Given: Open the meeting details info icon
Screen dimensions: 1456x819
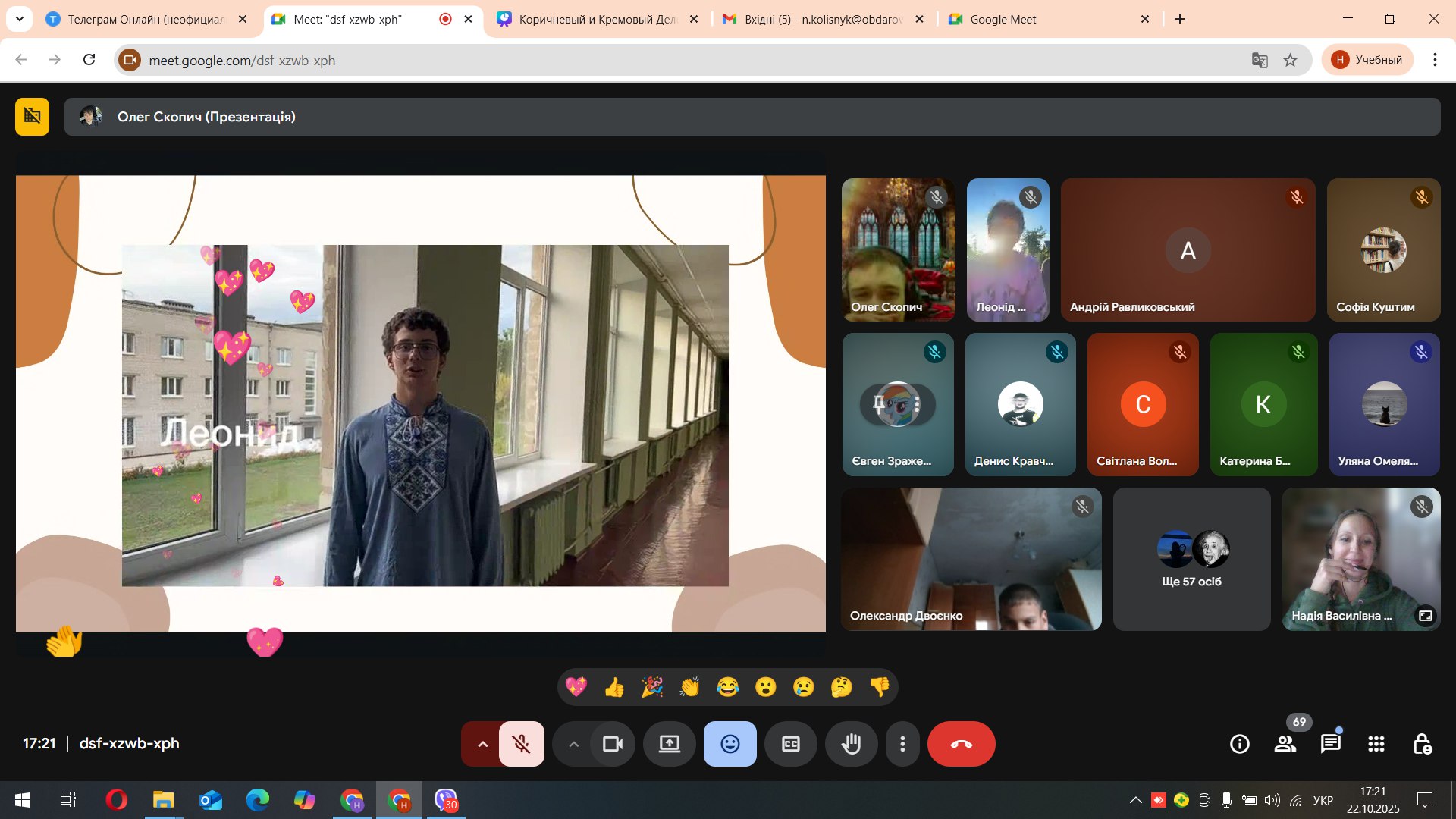Looking at the screenshot, I should coord(1239,744).
